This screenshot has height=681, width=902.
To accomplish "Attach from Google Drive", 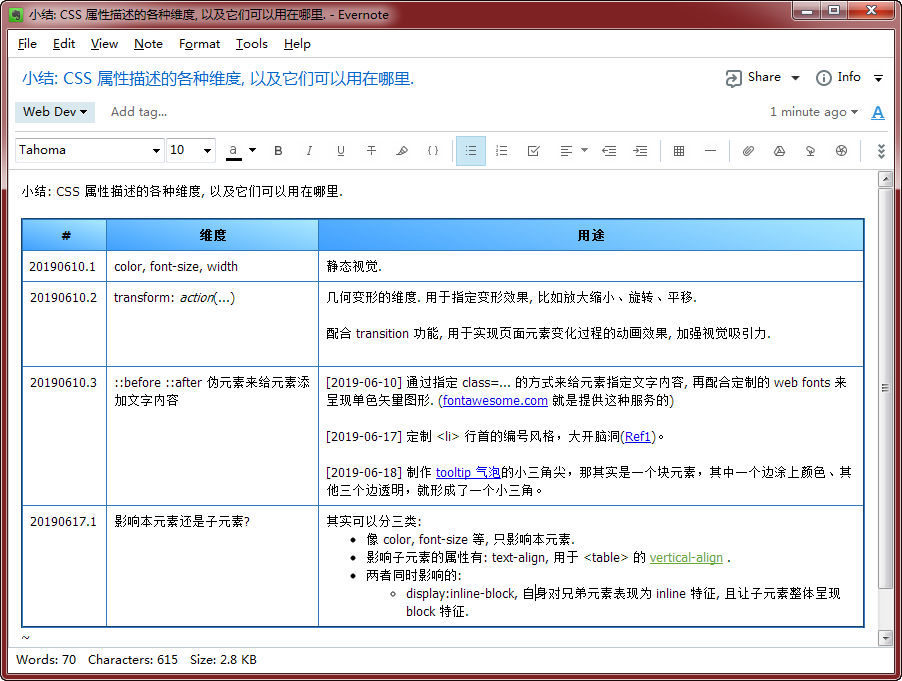I will 779,151.
